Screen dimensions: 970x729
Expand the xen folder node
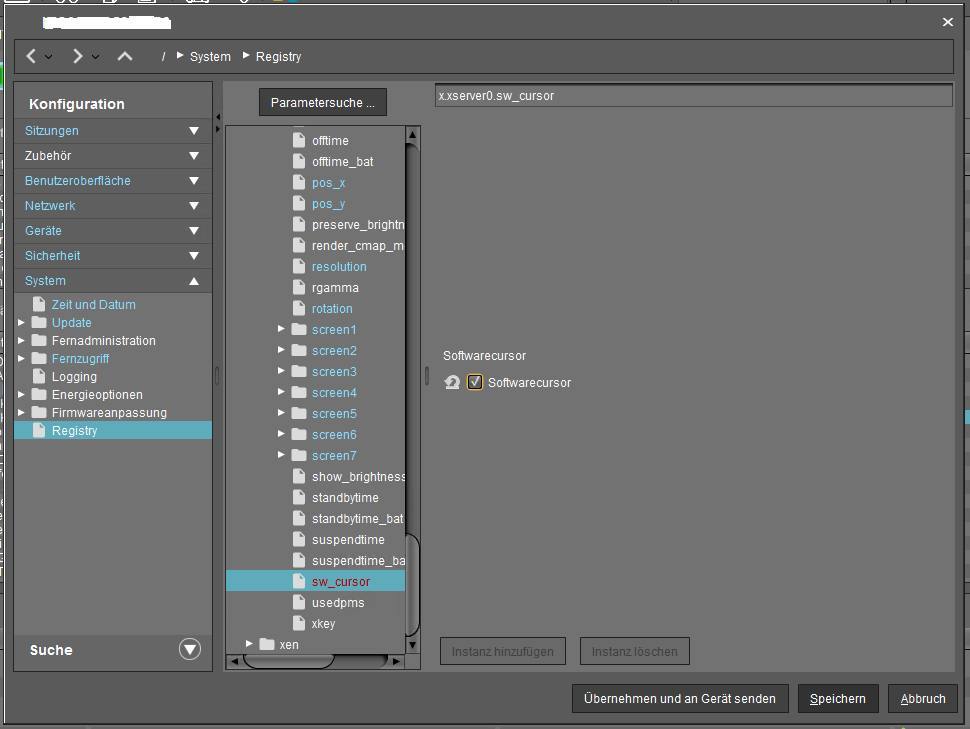[x=250, y=644]
